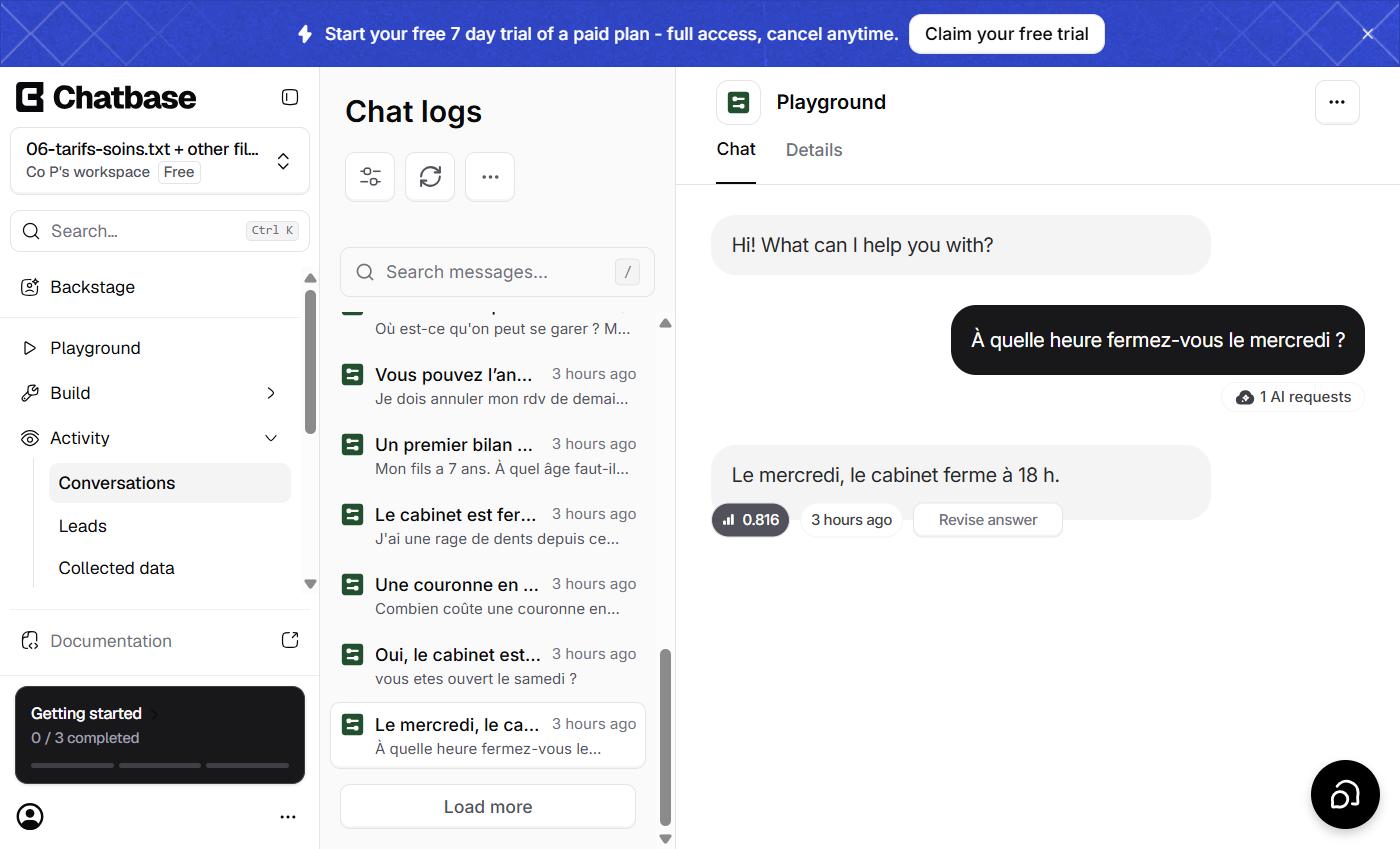The height and width of the screenshot is (849, 1400).
Task: Refresh the chat logs list
Action: (430, 177)
